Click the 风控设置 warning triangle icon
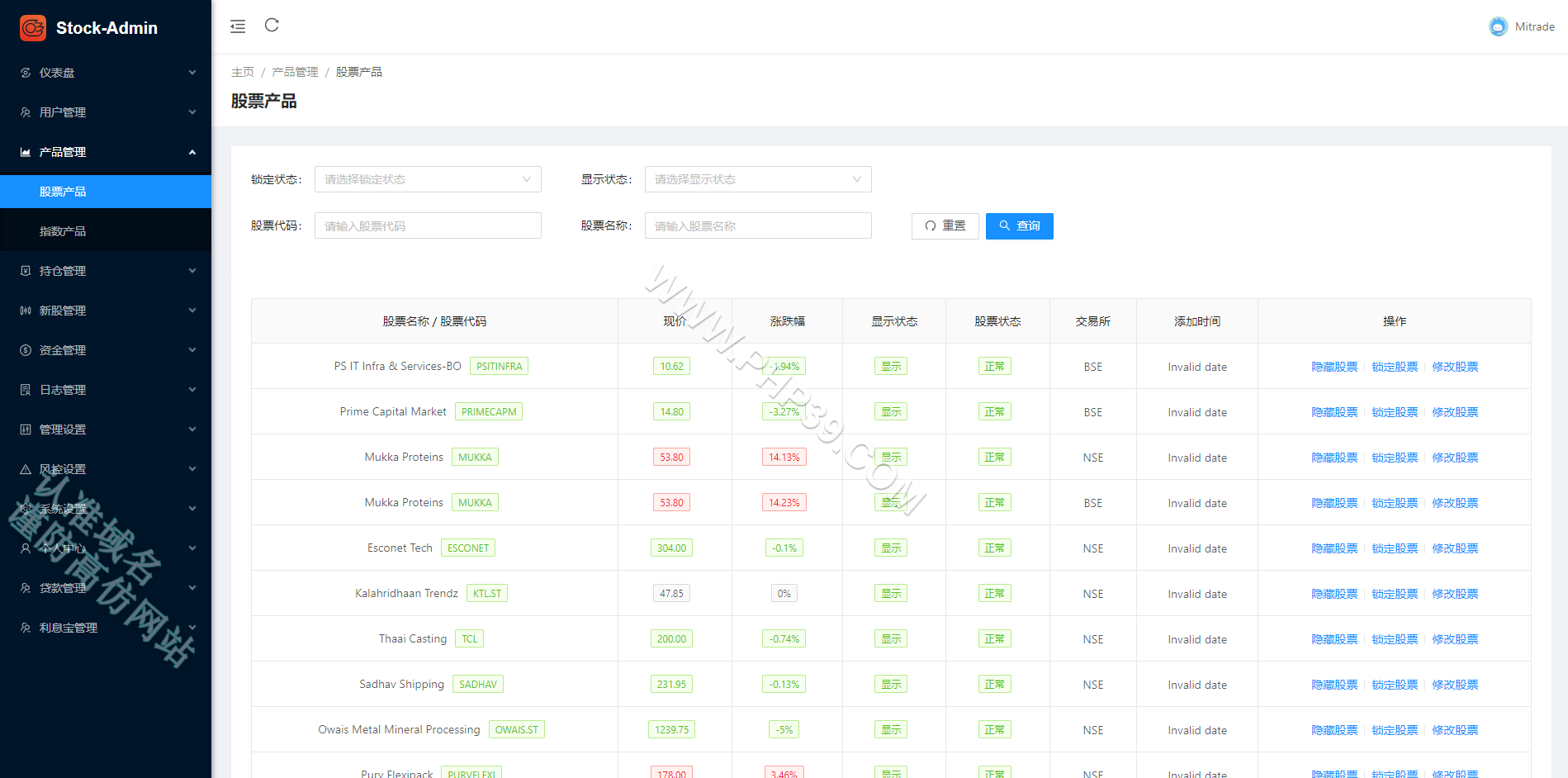This screenshot has width=1568, height=778. [x=26, y=469]
